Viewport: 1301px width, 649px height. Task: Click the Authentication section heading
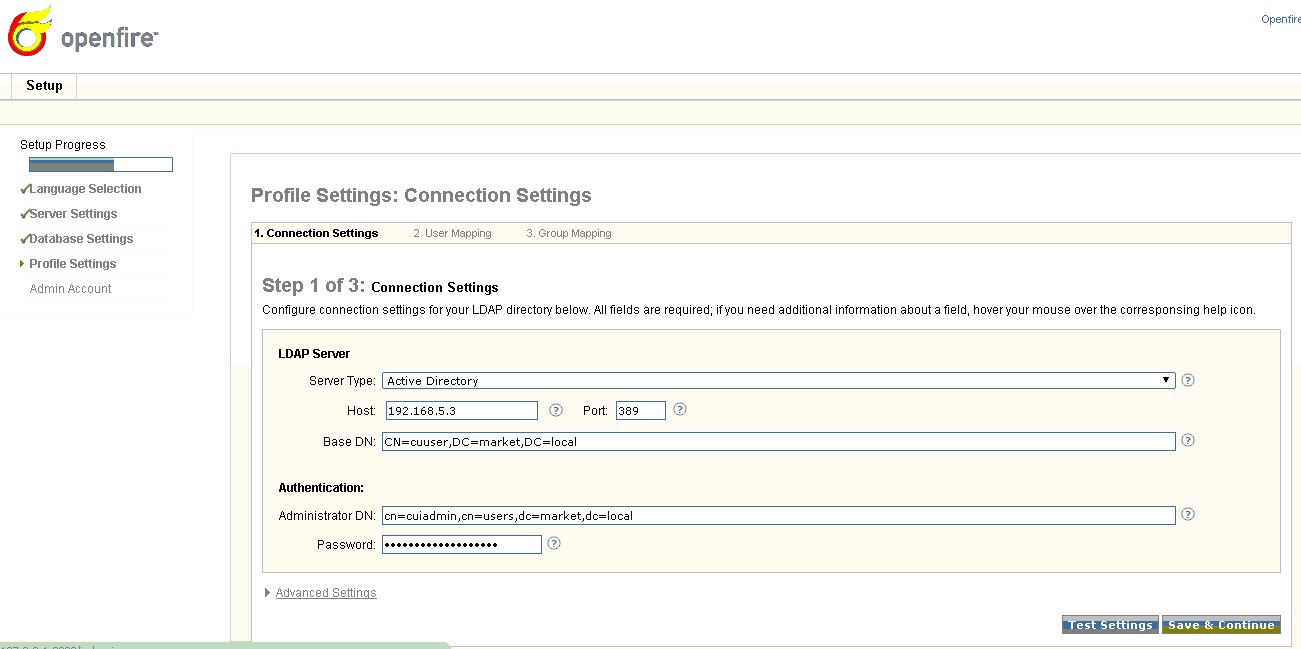(321, 488)
